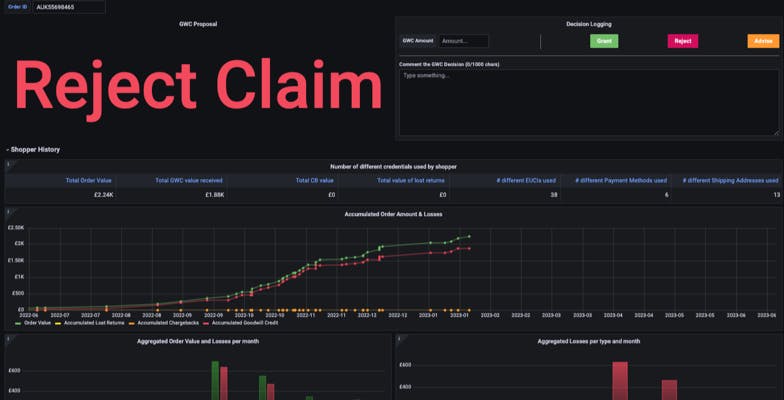Toggle Accumulated Lost Returns legend series
This screenshot has width=784, height=400.
pos(90,323)
